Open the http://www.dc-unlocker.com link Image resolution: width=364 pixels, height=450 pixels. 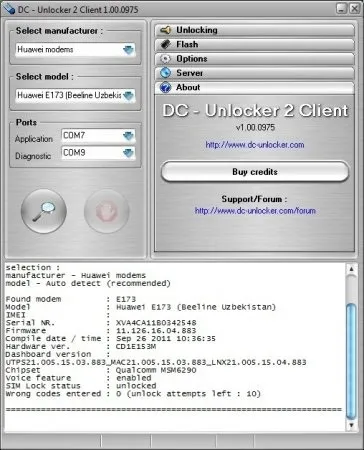(255, 145)
